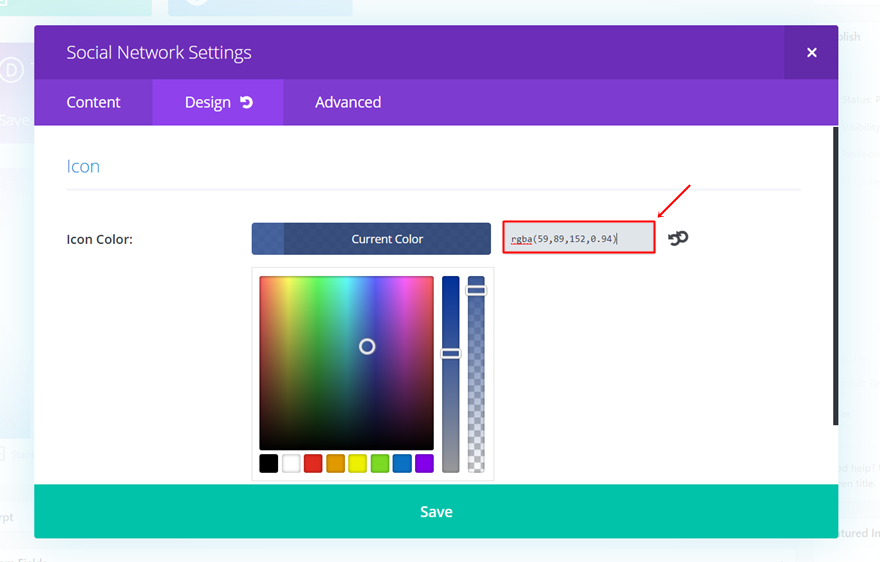The width and height of the screenshot is (880, 562).
Task: Choose the orange palette swatch
Action: tap(335, 463)
